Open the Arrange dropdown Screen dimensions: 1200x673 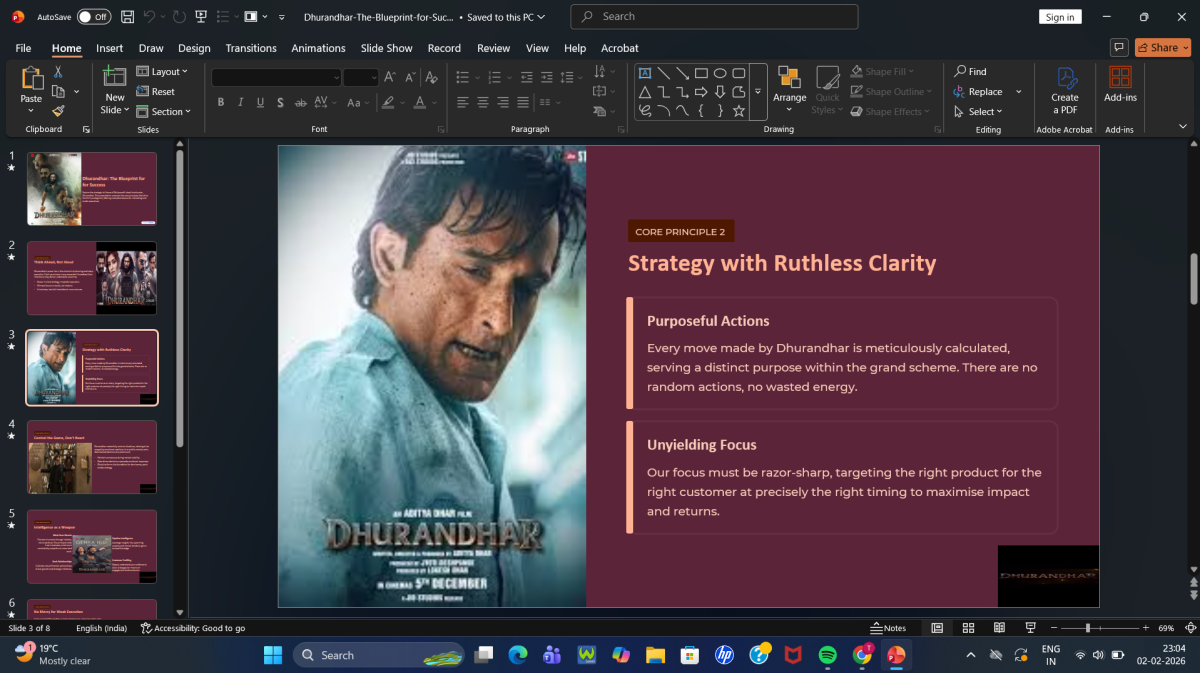point(789,87)
